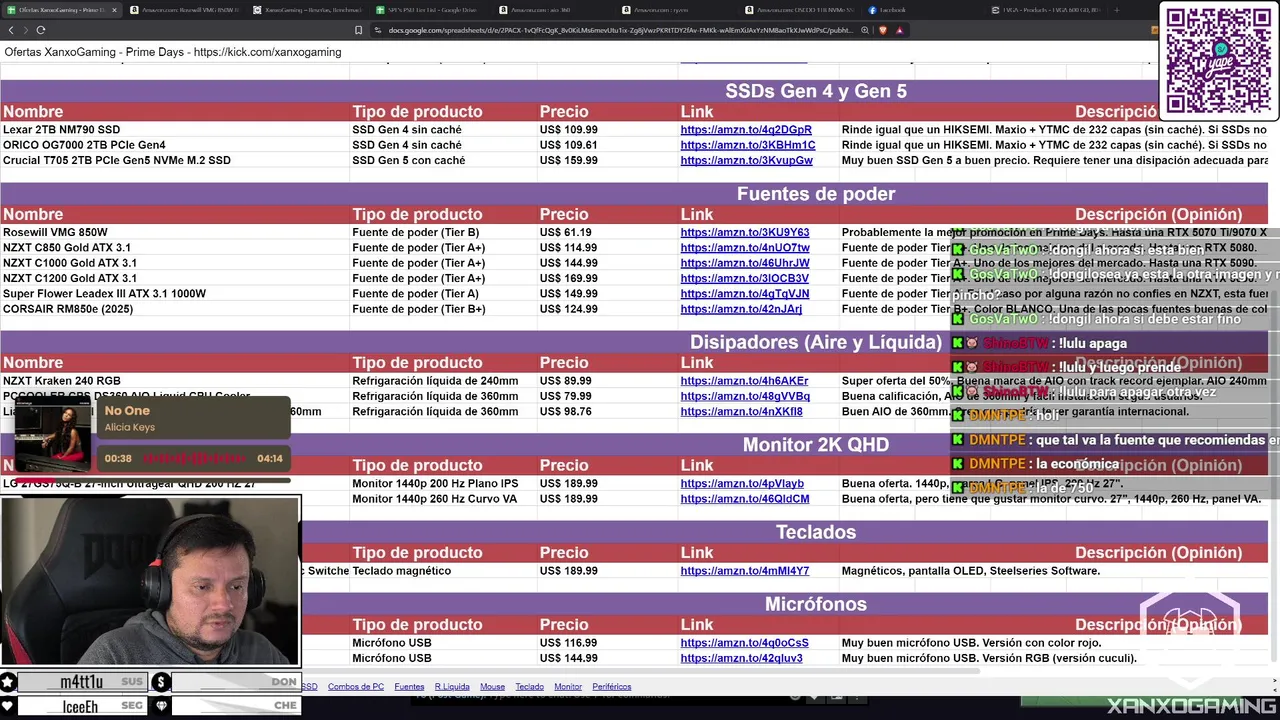Open the Brave Shields lion icon
1280x720 pixels.
(883, 30)
